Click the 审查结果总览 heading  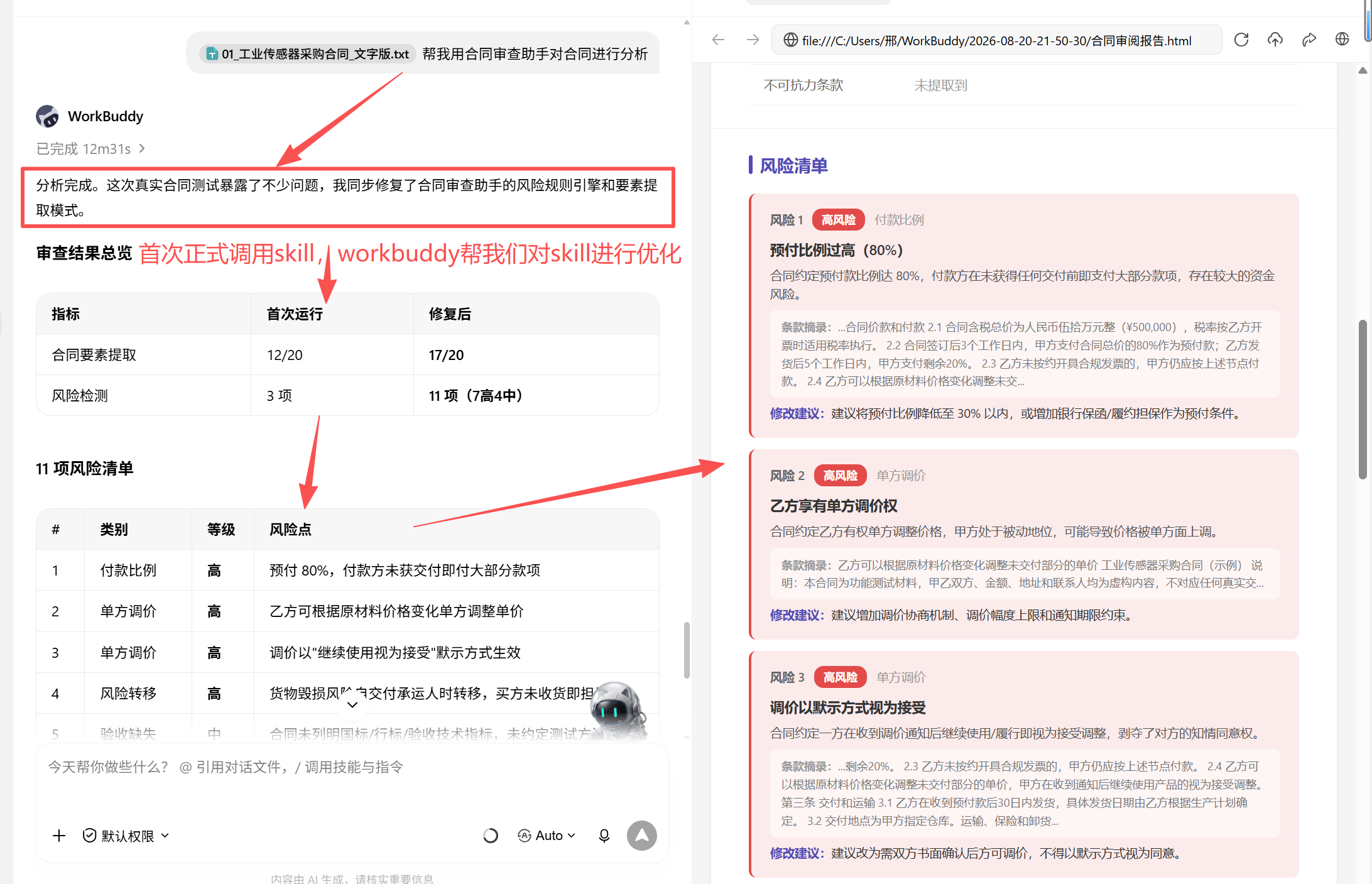click(84, 253)
